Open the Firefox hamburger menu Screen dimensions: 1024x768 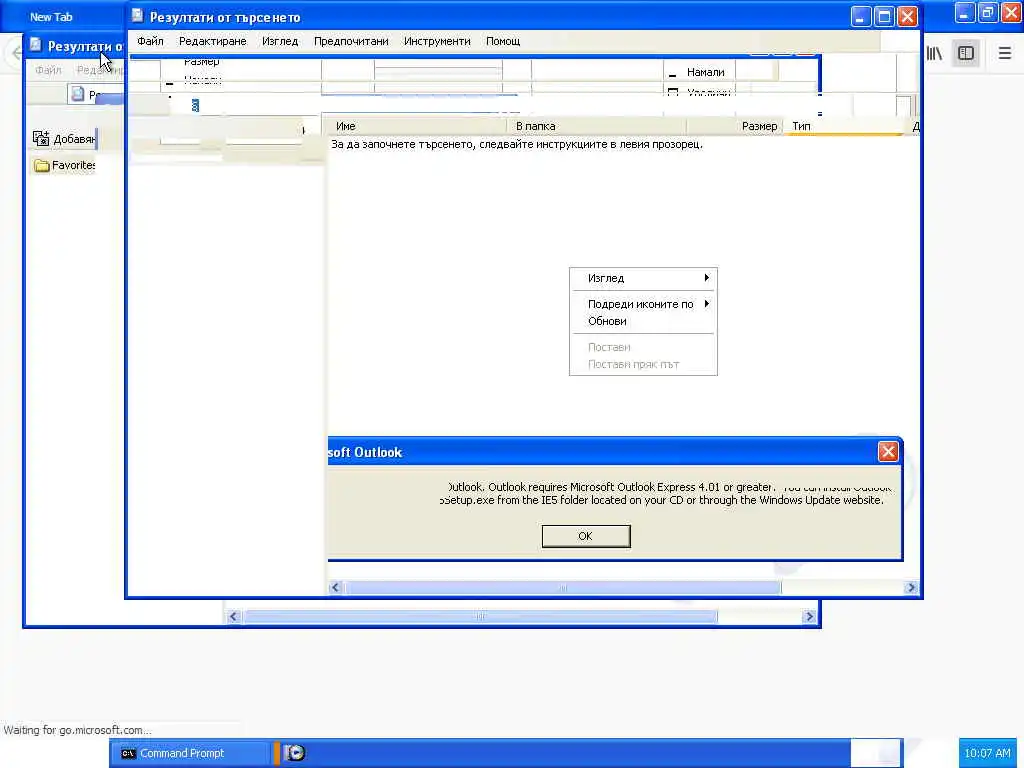pyautogui.click(x=1004, y=53)
